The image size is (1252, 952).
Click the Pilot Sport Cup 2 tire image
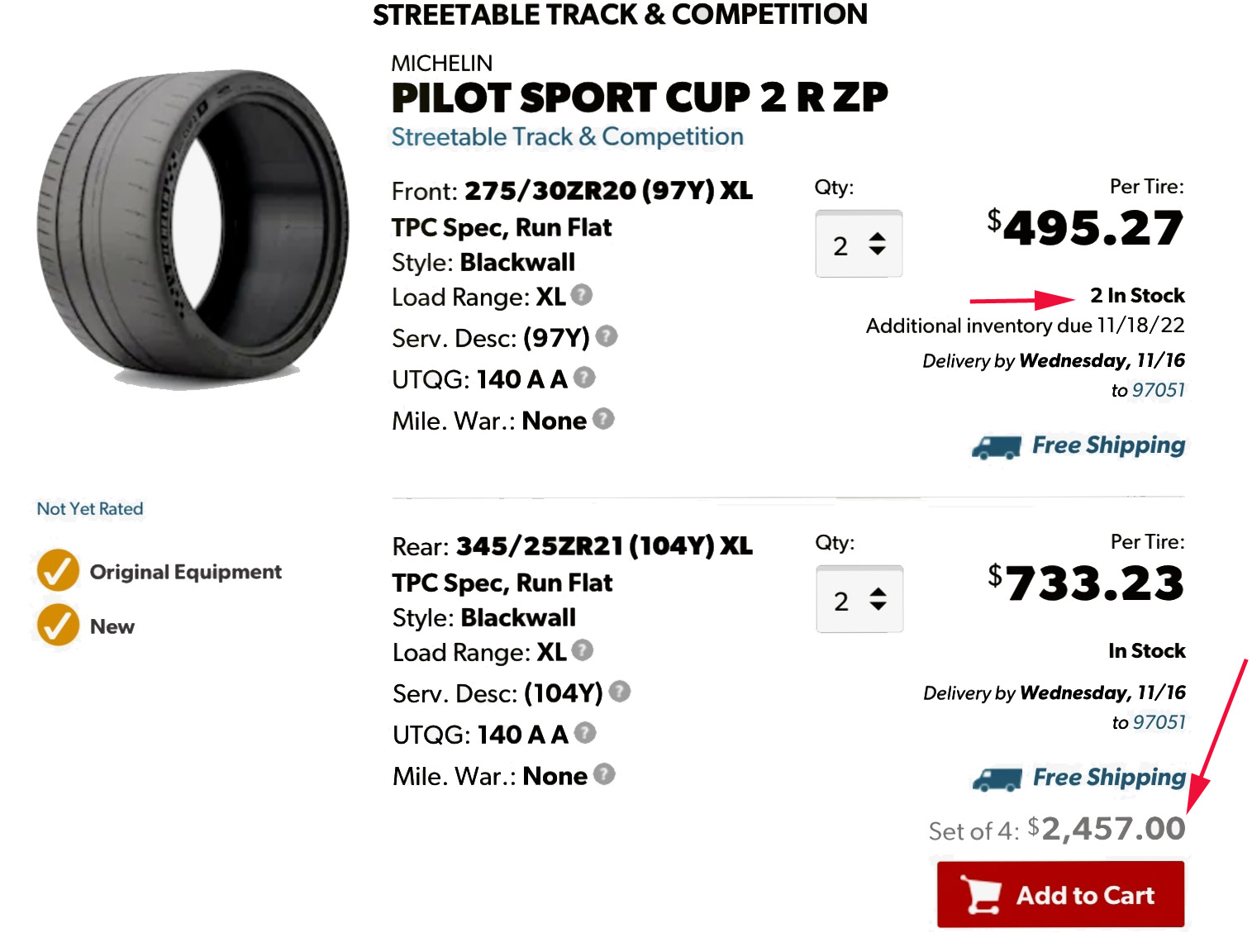click(192, 229)
